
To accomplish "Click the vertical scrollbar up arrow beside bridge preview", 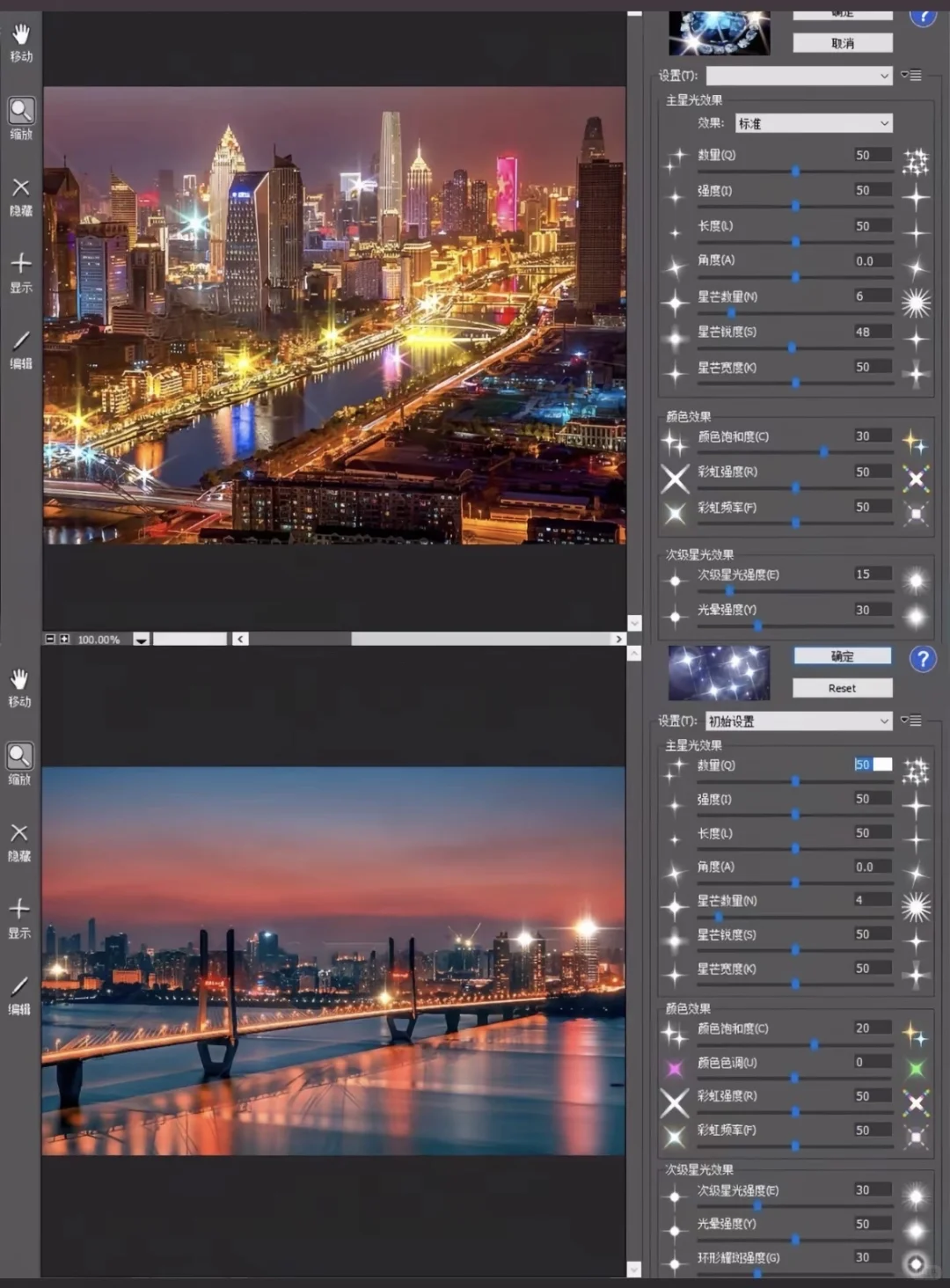I will 634,654.
